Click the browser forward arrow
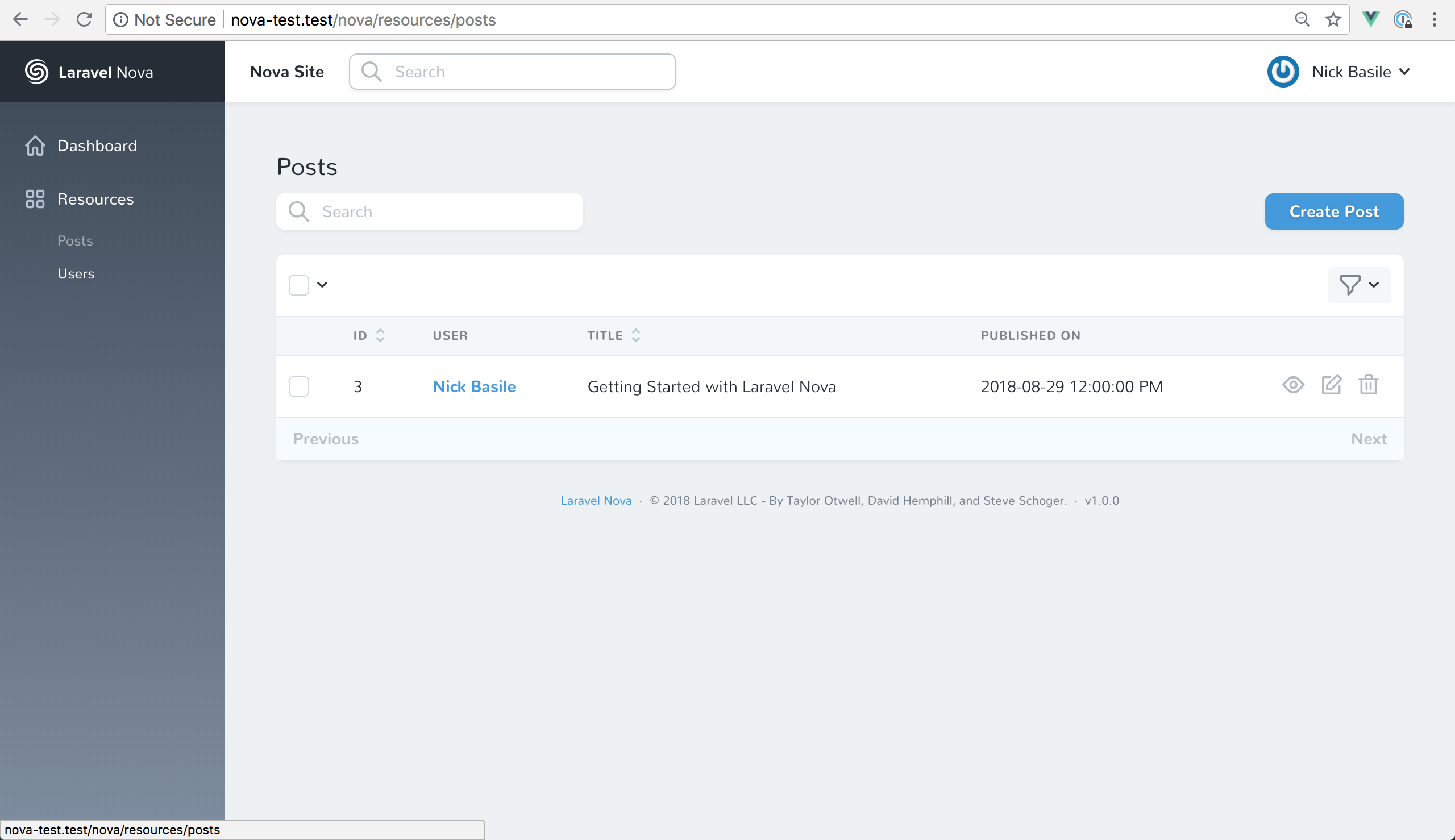Viewport: 1455px width, 840px height. point(52,20)
